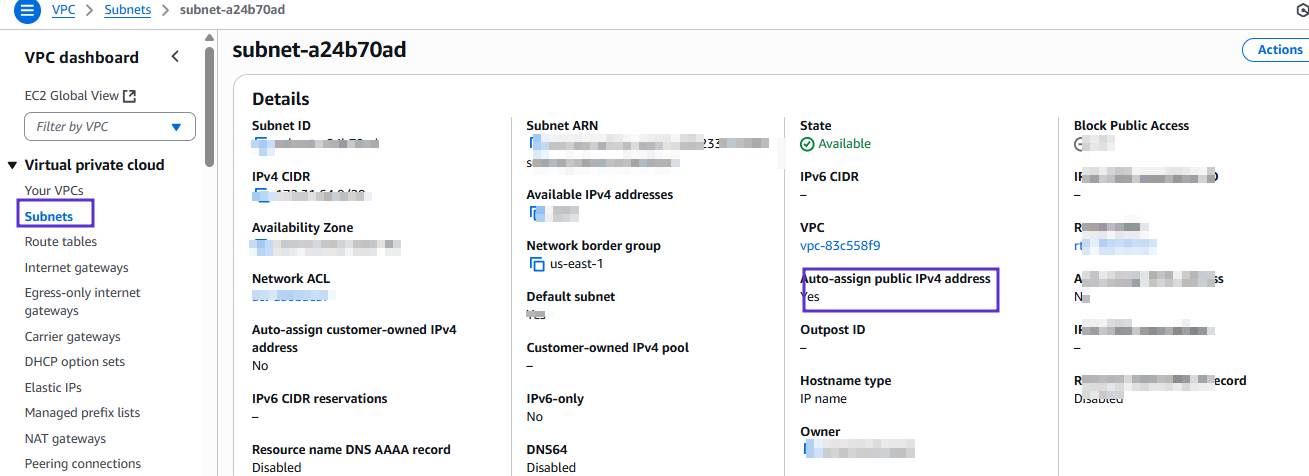Open the Network ACL link
1309x476 pixels.
pyautogui.click(x=290, y=297)
